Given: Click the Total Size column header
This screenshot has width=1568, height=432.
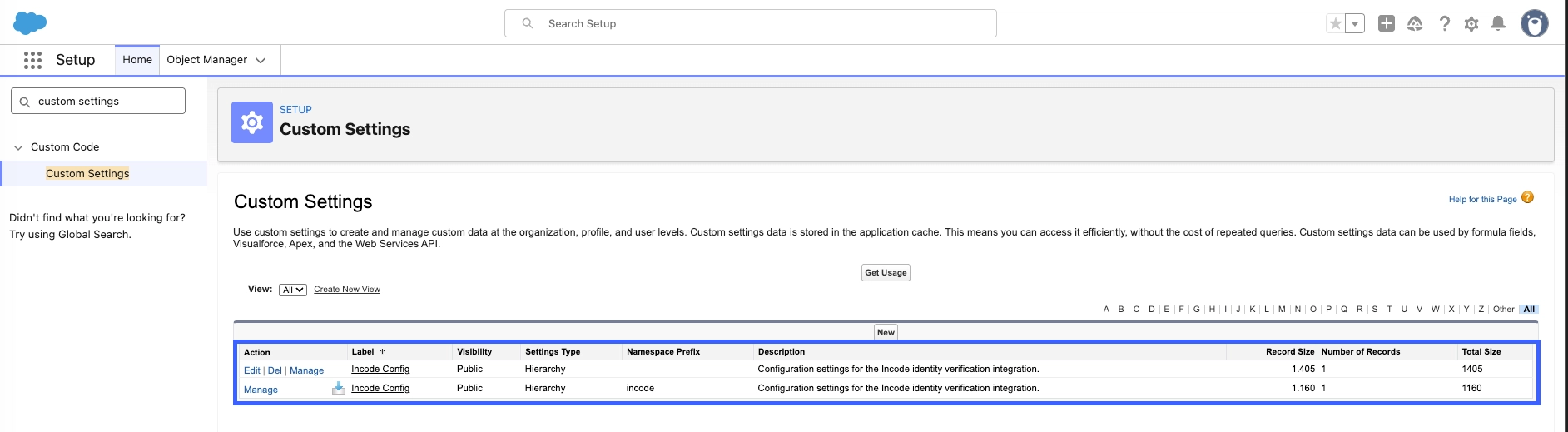Looking at the screenshot, I should click(x=1481, y=351).
